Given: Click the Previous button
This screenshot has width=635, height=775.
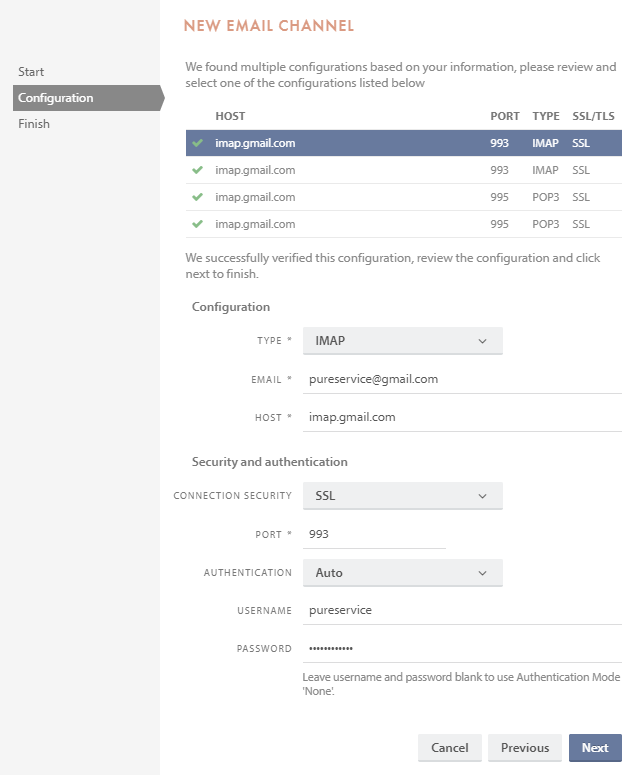Looking at the screenshot, I should tap(525, 748).
